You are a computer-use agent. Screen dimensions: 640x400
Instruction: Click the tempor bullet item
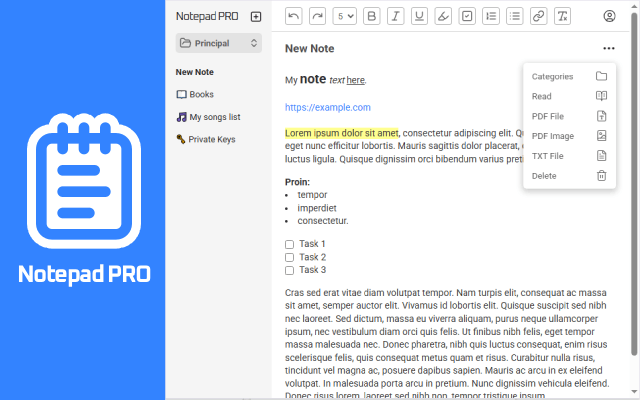click(312, 195)
